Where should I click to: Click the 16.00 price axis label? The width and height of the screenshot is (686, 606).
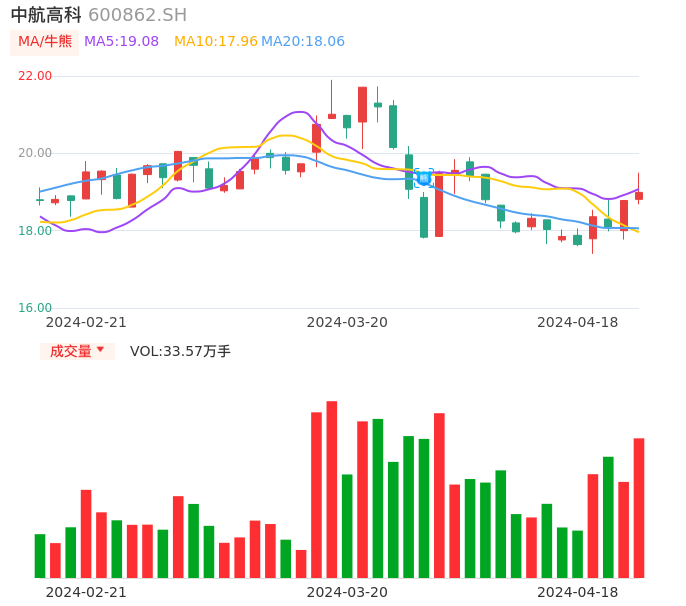point(35,308)
